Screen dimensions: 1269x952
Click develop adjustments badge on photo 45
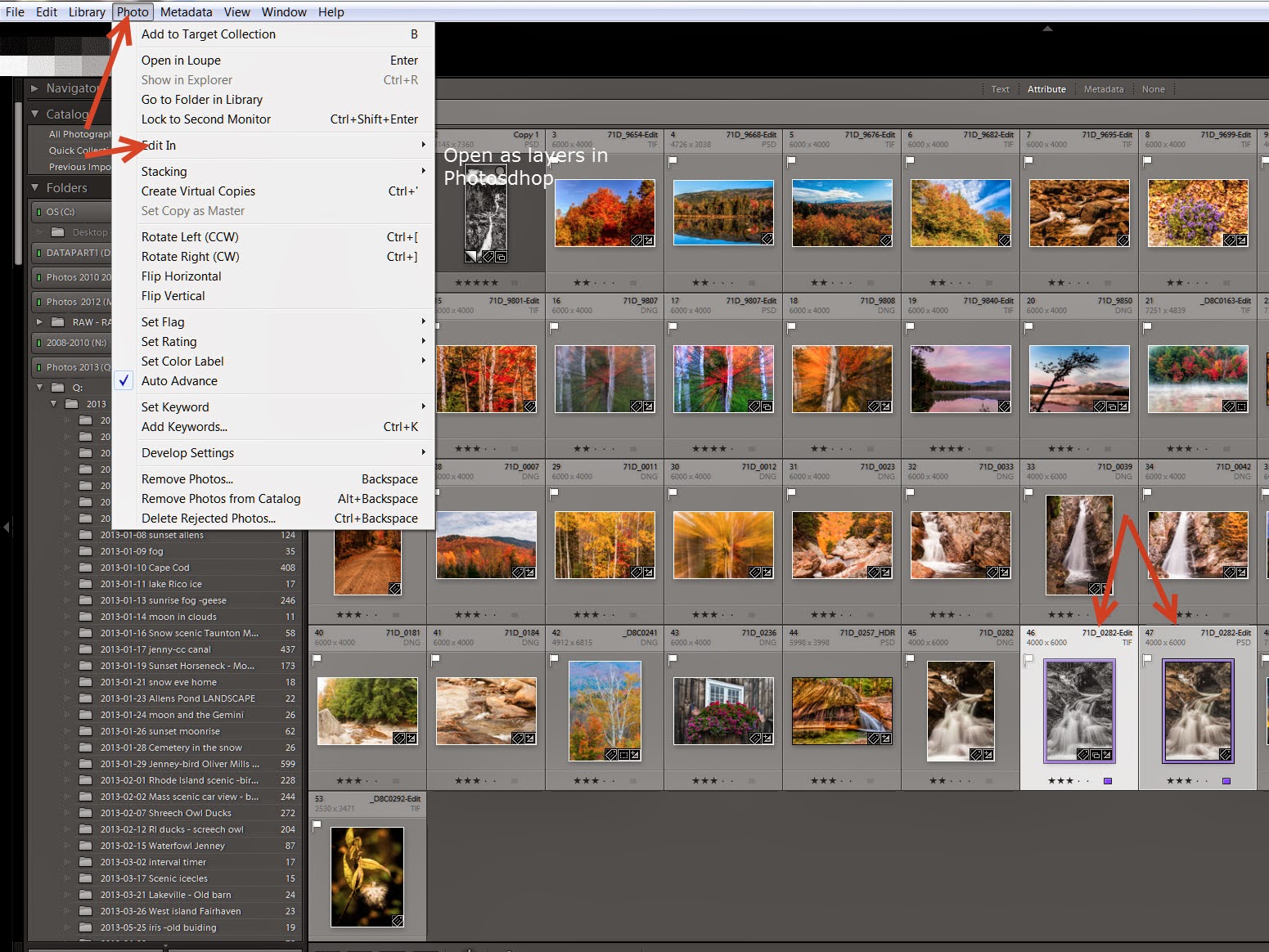coord(988,754)
